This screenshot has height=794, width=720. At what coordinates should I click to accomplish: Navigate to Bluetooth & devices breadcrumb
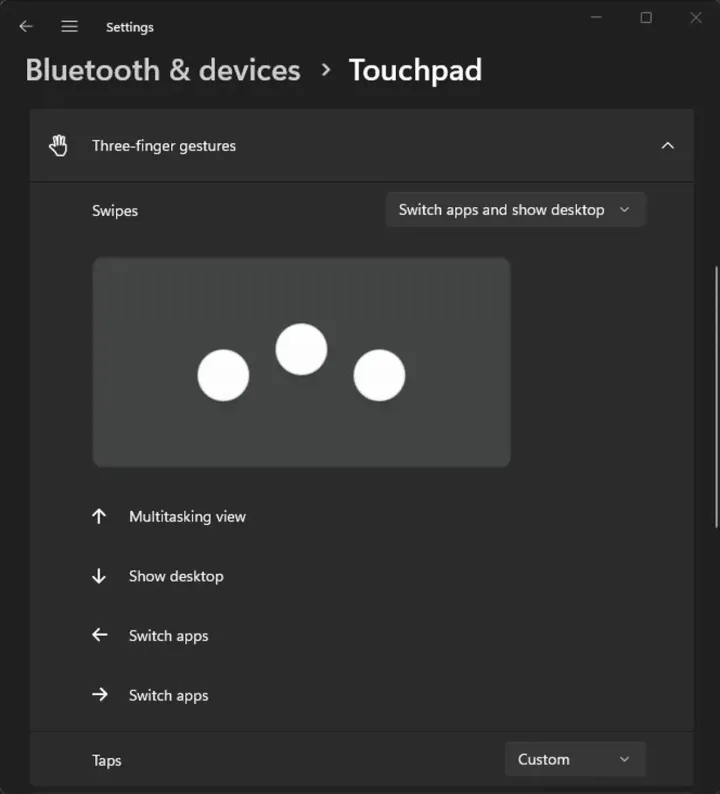coord(163,70)
